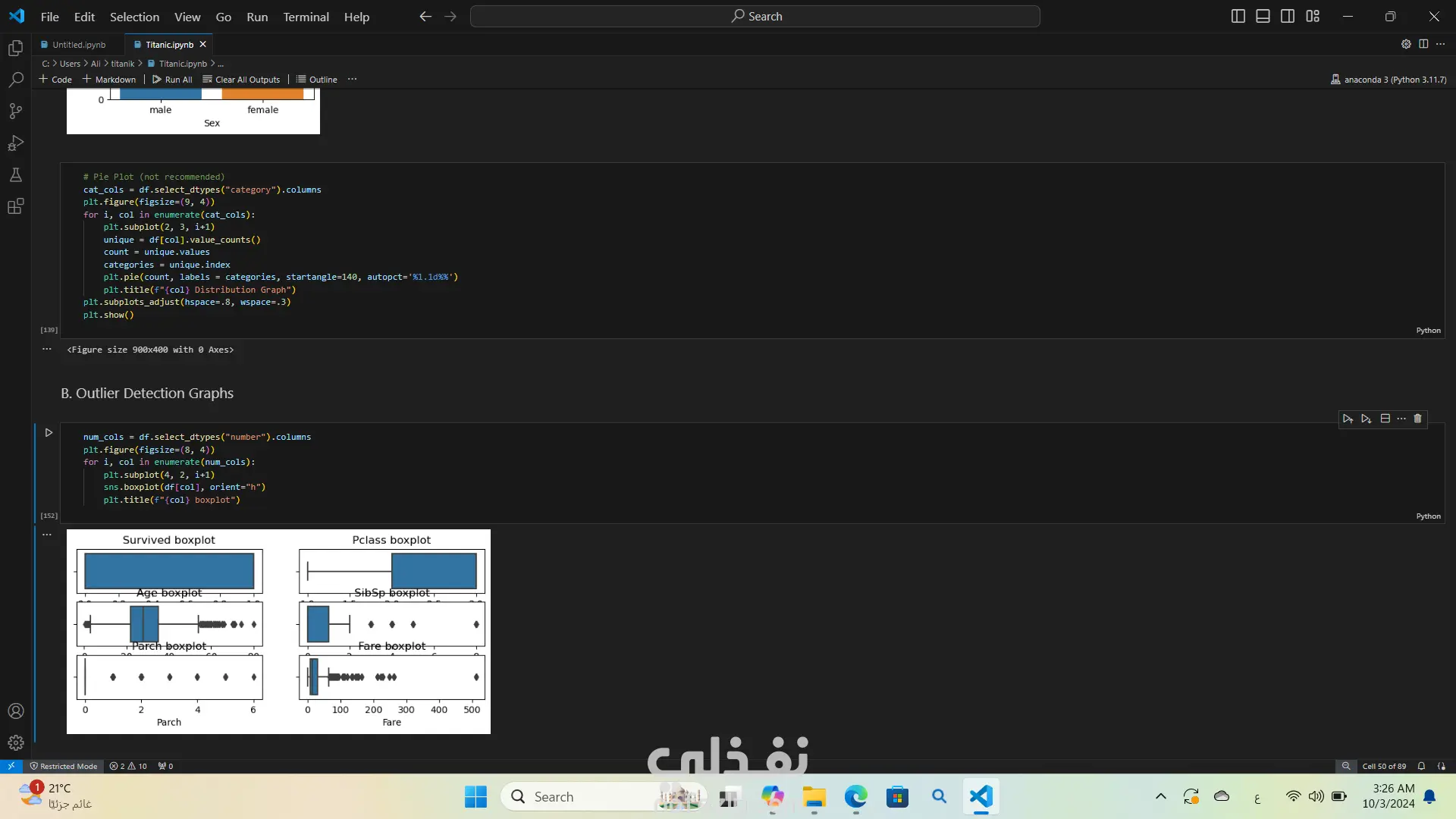Execute cells above the active cell
The width and height of the screenshot is (1456, 819).
pyautogui.click(x=1348, y=419)
